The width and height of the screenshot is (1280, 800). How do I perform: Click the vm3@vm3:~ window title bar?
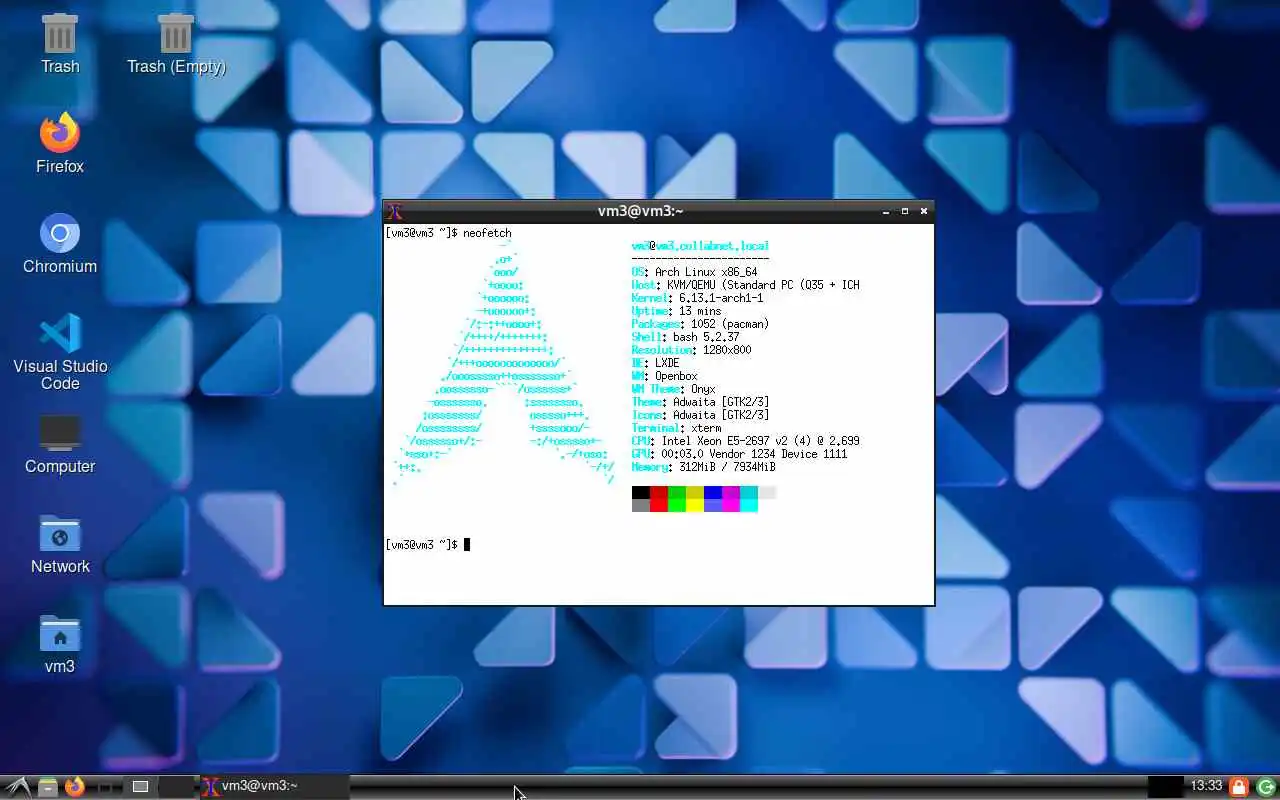pyautogui.click(x=640, y=211)
